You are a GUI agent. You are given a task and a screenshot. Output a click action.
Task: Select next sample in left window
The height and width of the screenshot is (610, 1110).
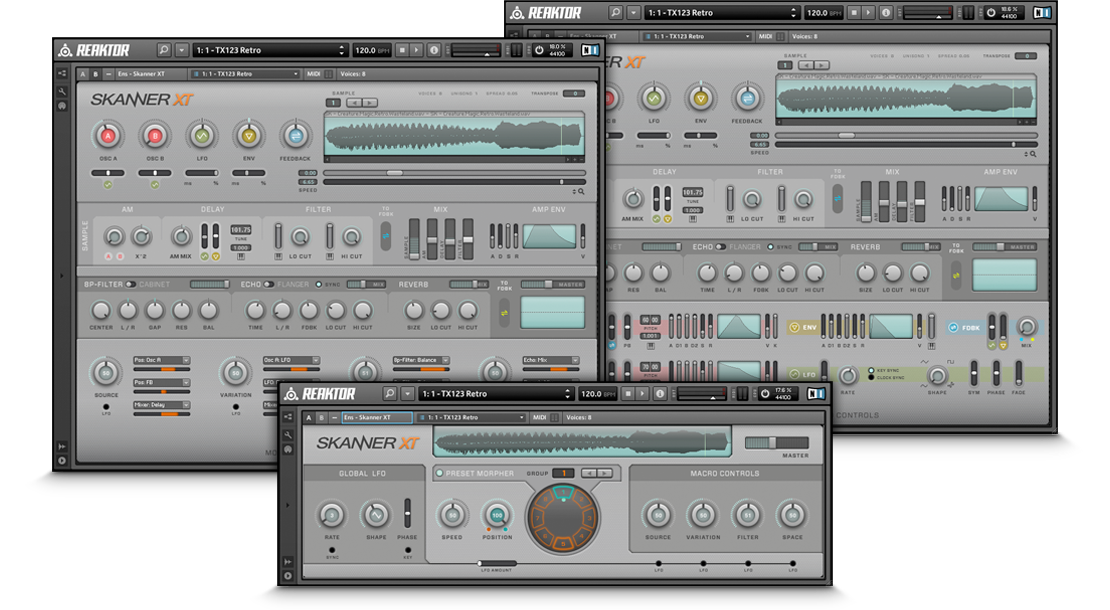click(x=370, y=103)
